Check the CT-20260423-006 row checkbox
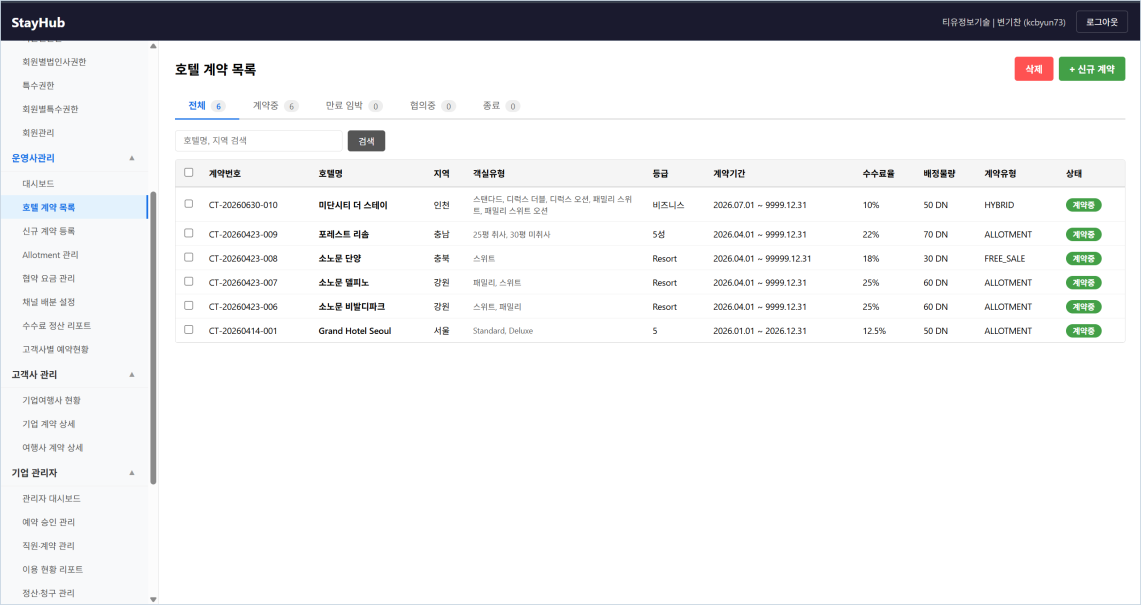This screenshot has height=605, width=1141. click(x=188, y=305)
